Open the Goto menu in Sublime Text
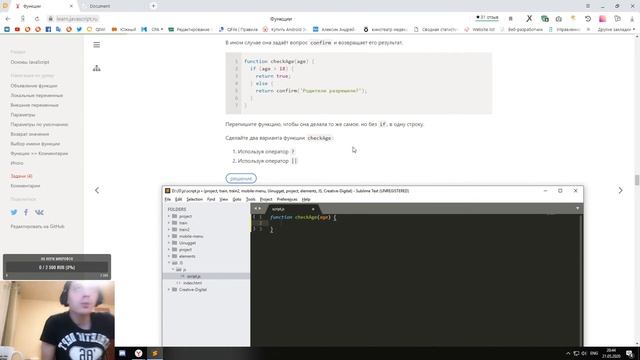Image resolution: width=640 pixels, height=360 pixels. tap(237, 199)
